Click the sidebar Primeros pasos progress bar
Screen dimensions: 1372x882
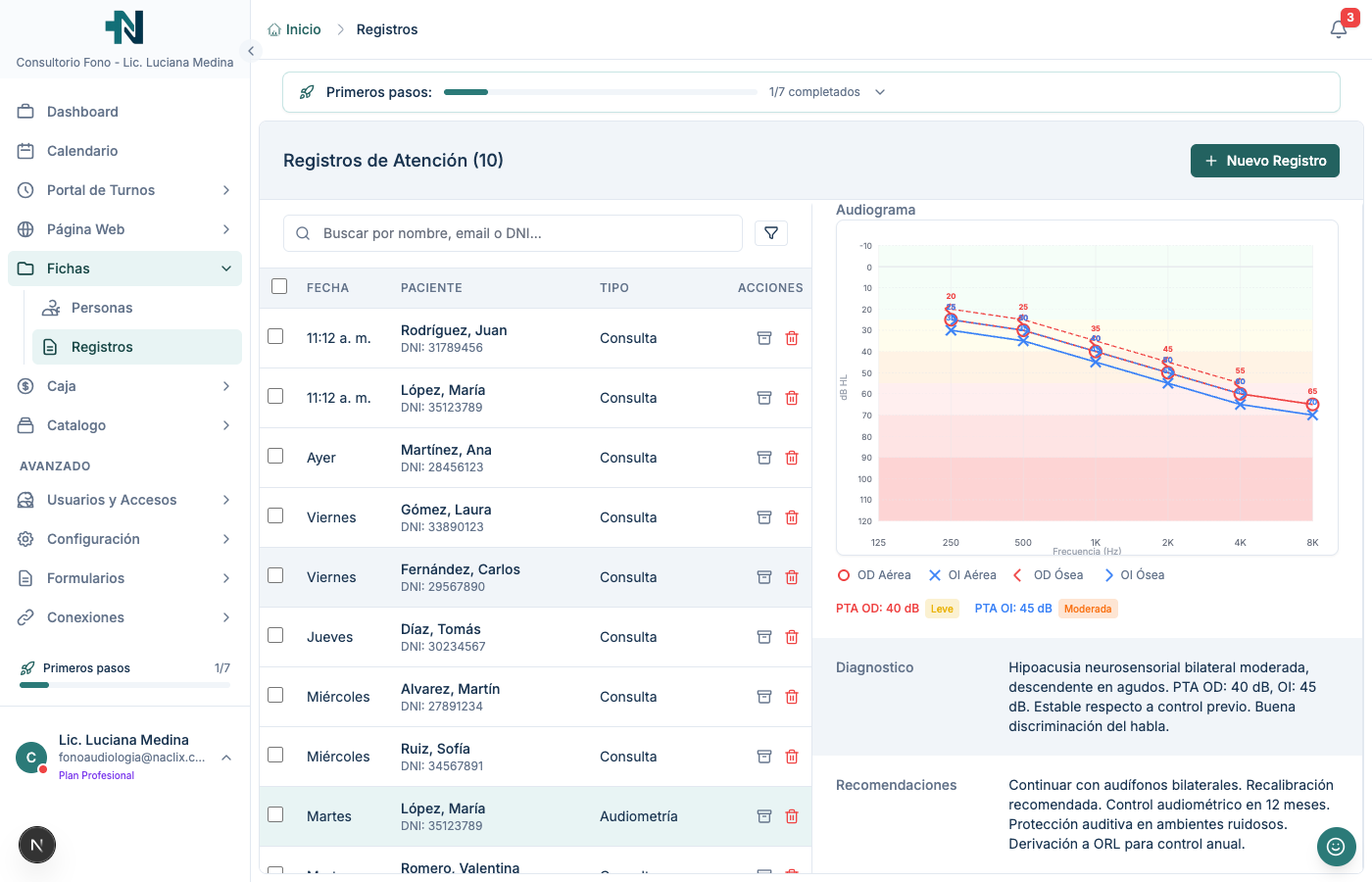(x=124, y=684)
